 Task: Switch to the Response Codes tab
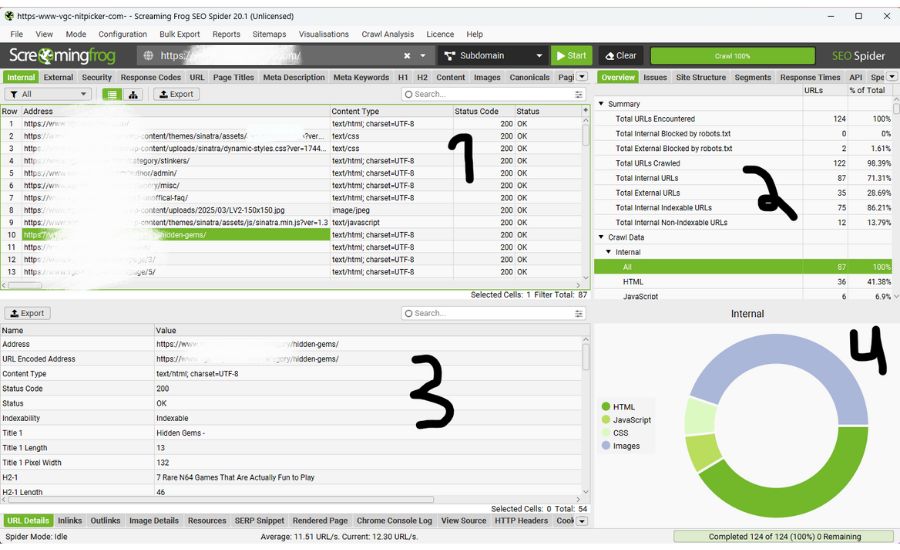point(150,77)
